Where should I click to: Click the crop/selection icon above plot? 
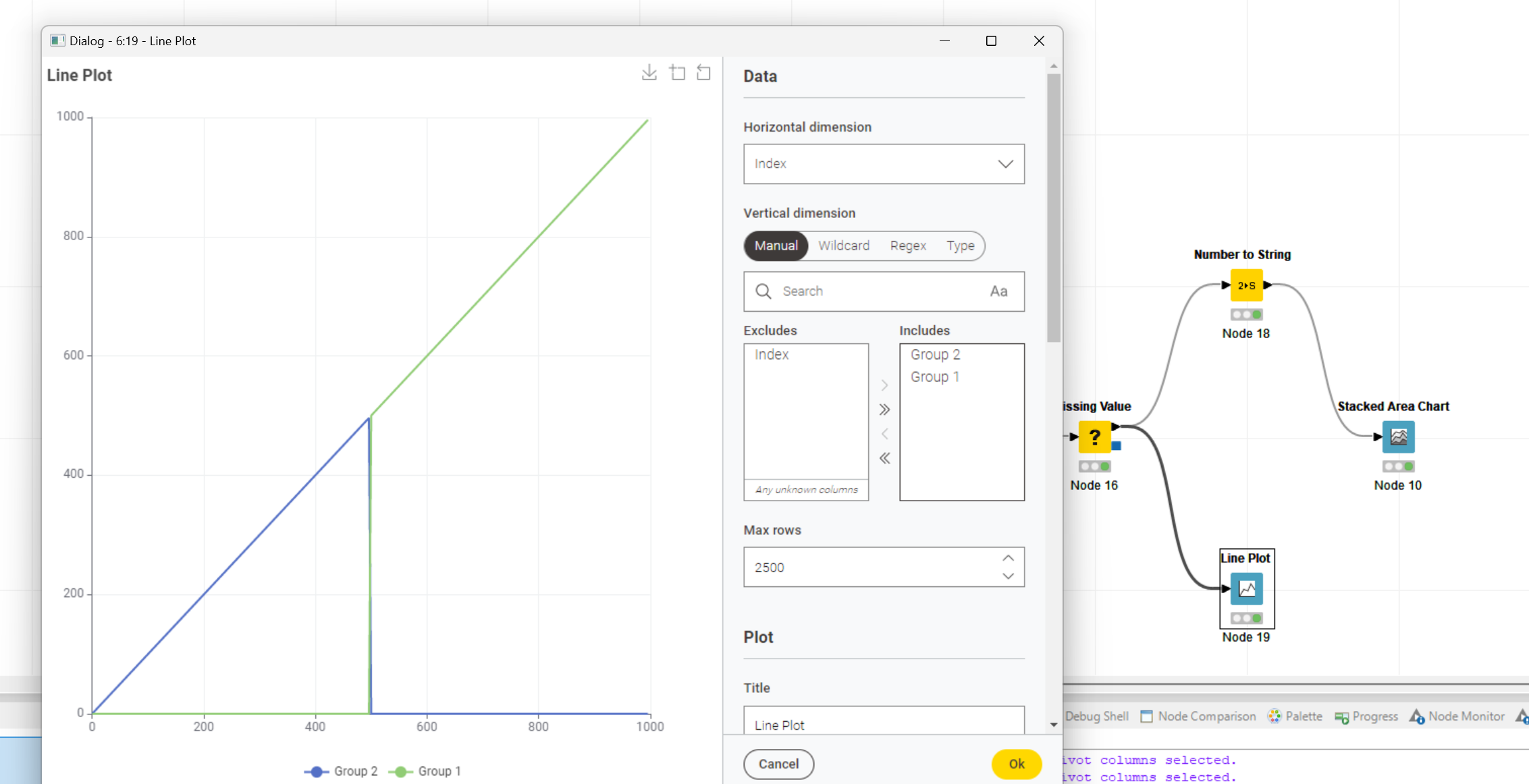[x=677, y=73]
